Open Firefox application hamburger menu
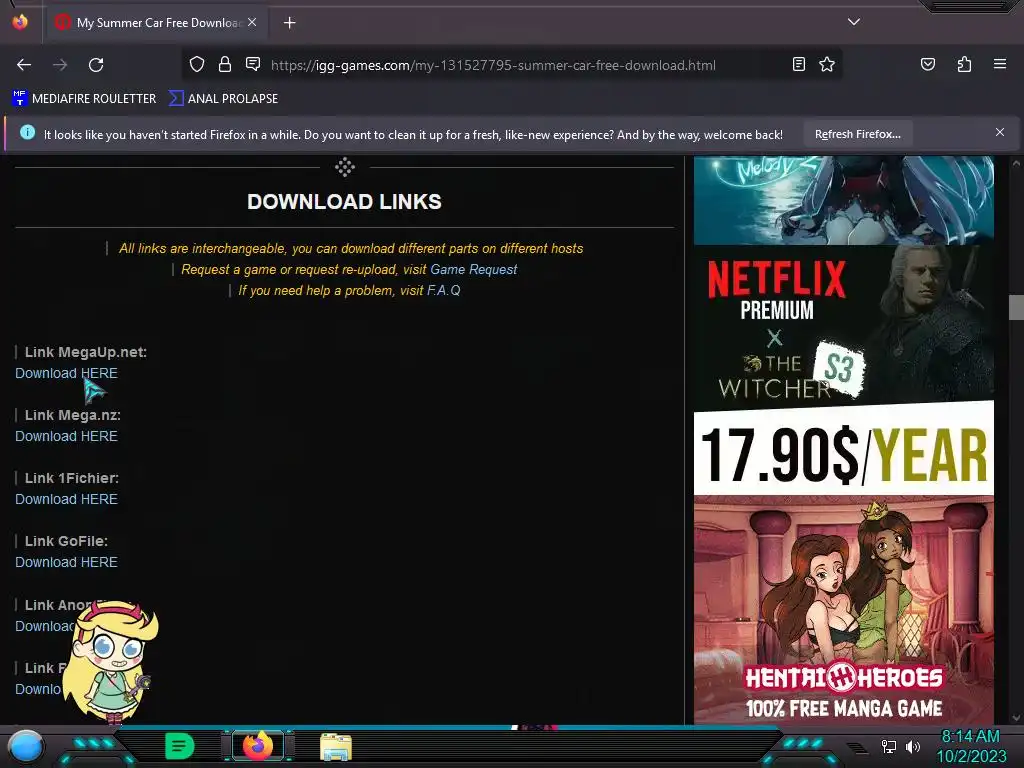The width and height of the screenshot is (1024, 768). (1000, 64)
